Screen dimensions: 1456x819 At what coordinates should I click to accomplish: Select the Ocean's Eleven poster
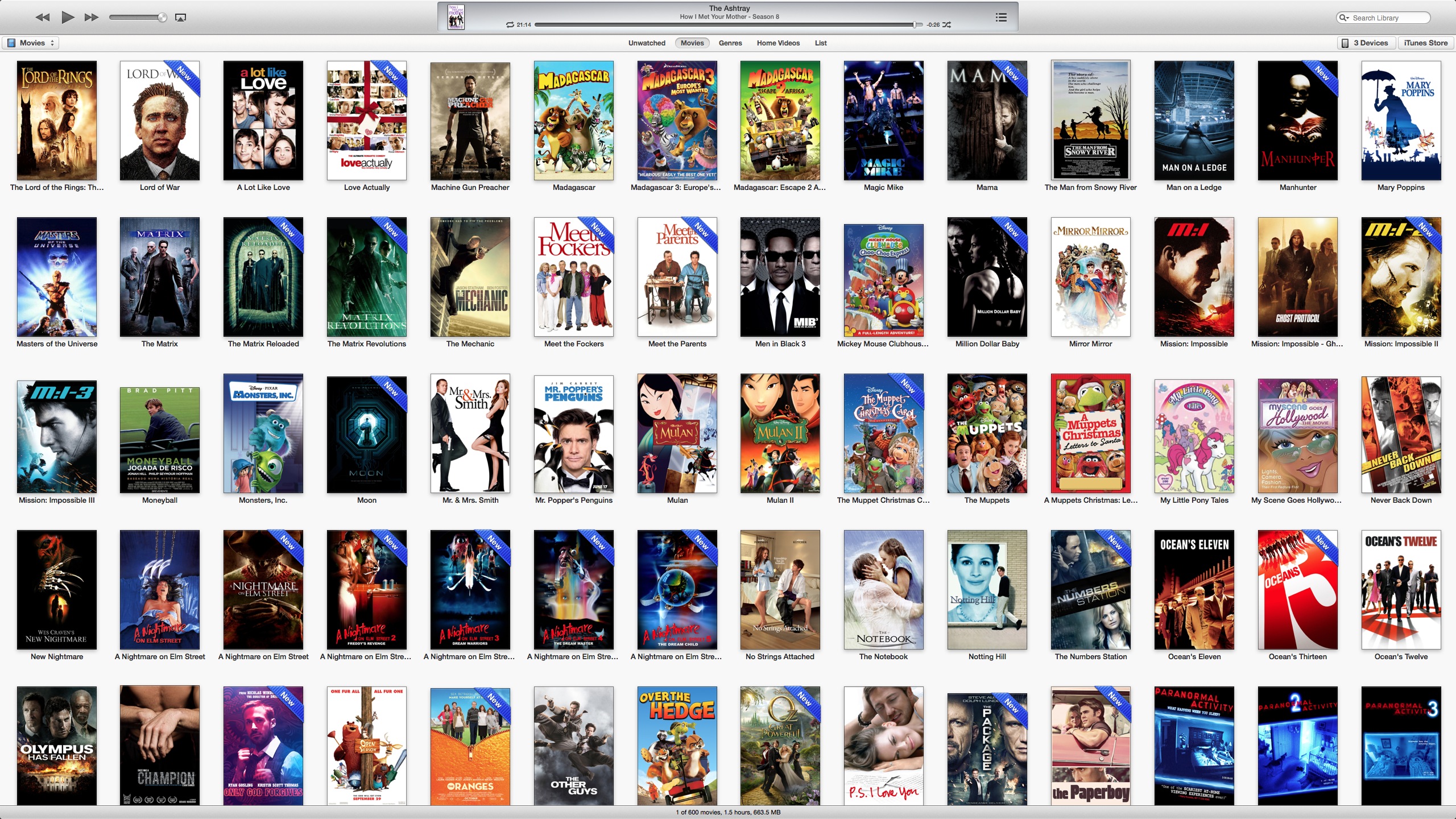coord(1194,590)
